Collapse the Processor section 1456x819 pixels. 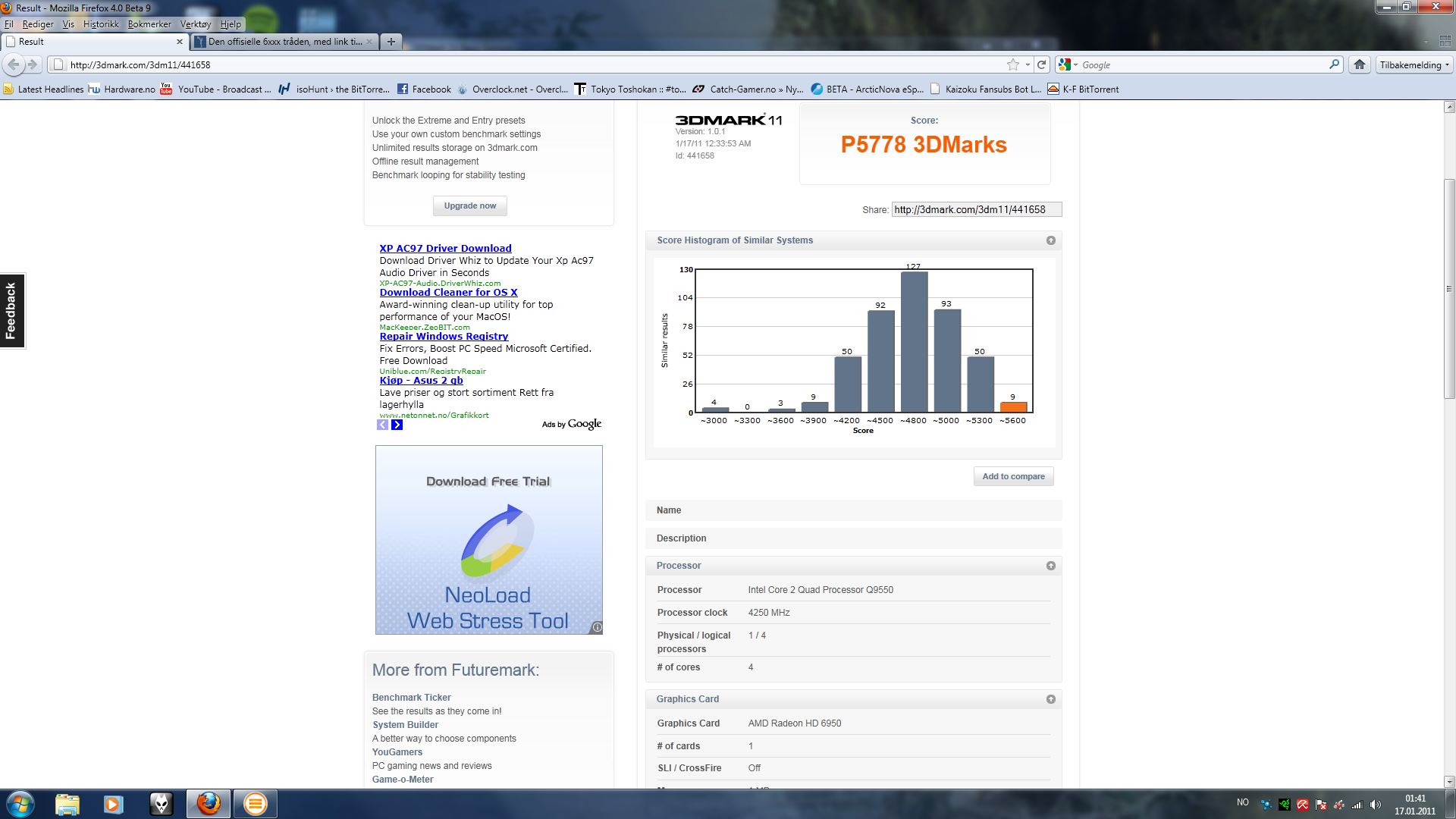[x=1051, y=566]
